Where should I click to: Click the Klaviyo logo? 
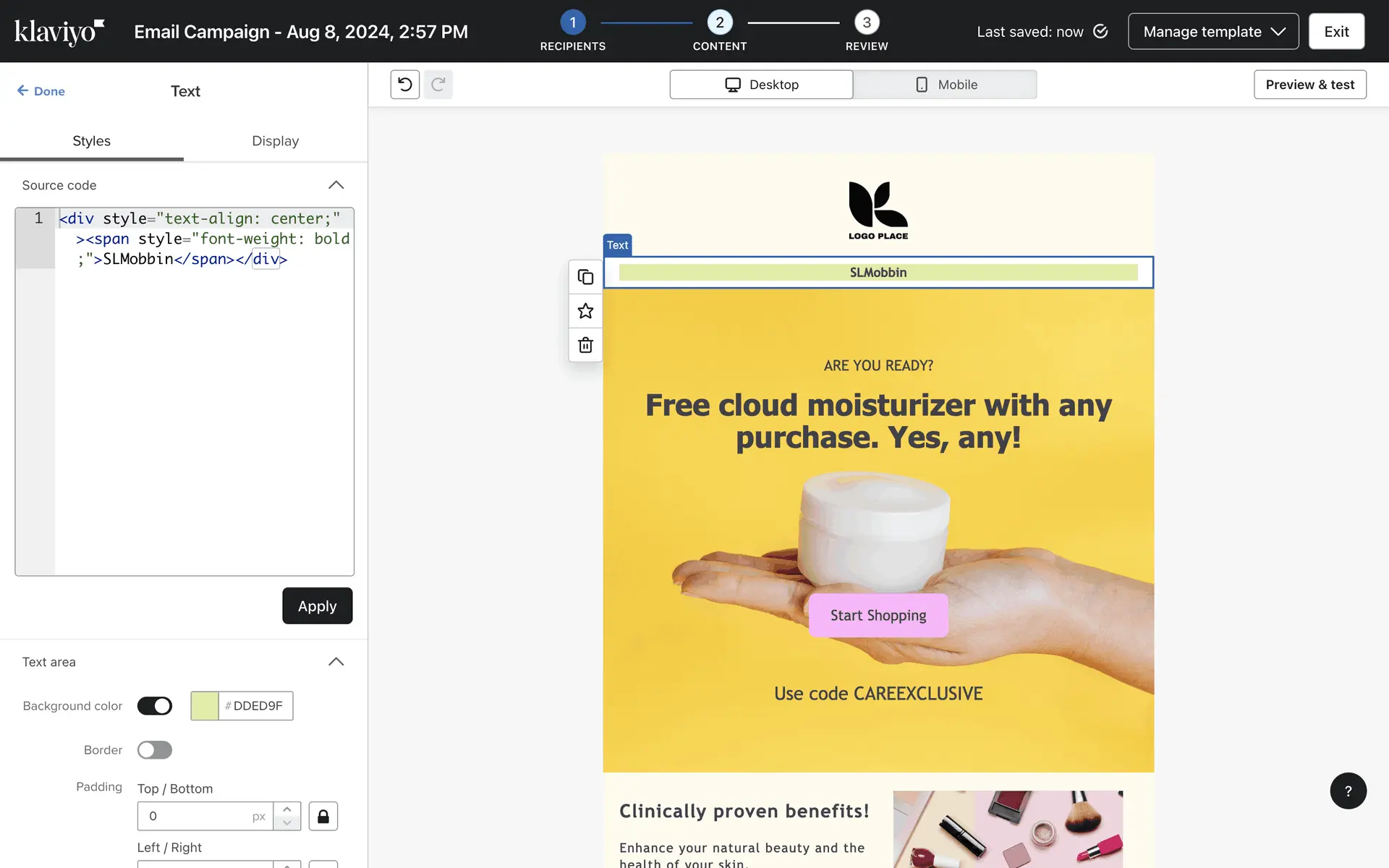[x=59, y=31]
